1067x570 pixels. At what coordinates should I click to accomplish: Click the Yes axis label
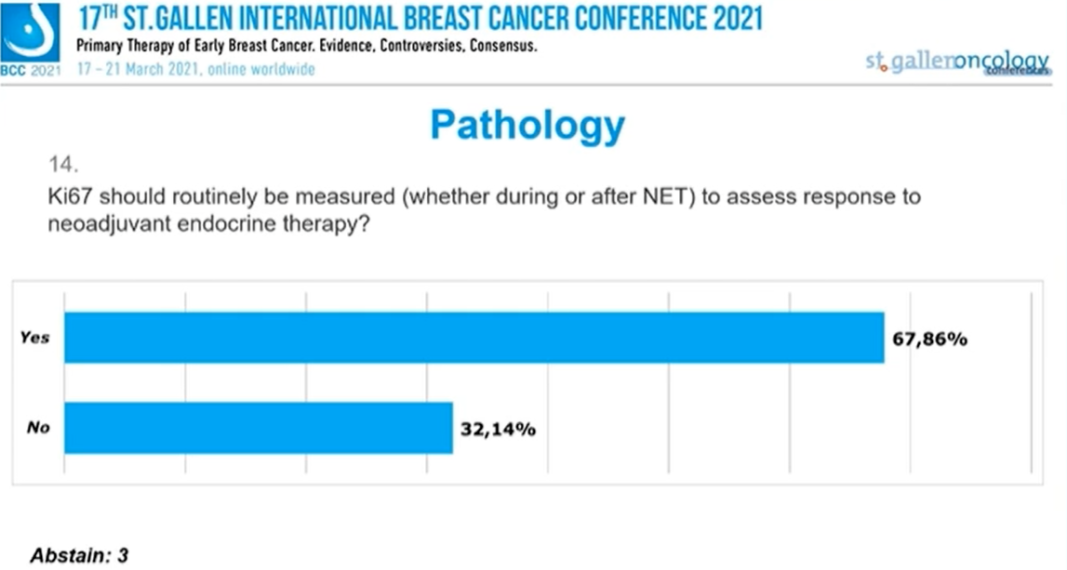pos(34,338)
